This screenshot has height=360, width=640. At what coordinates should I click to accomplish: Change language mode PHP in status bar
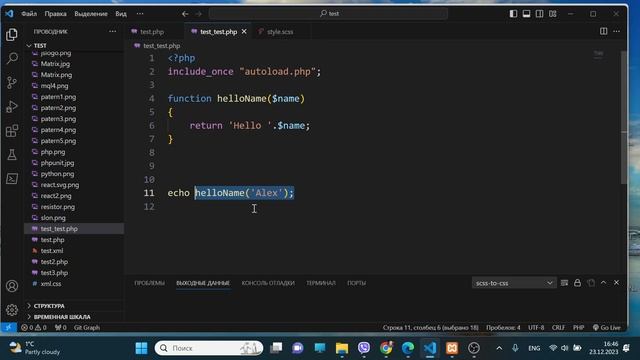coord(578,327)
